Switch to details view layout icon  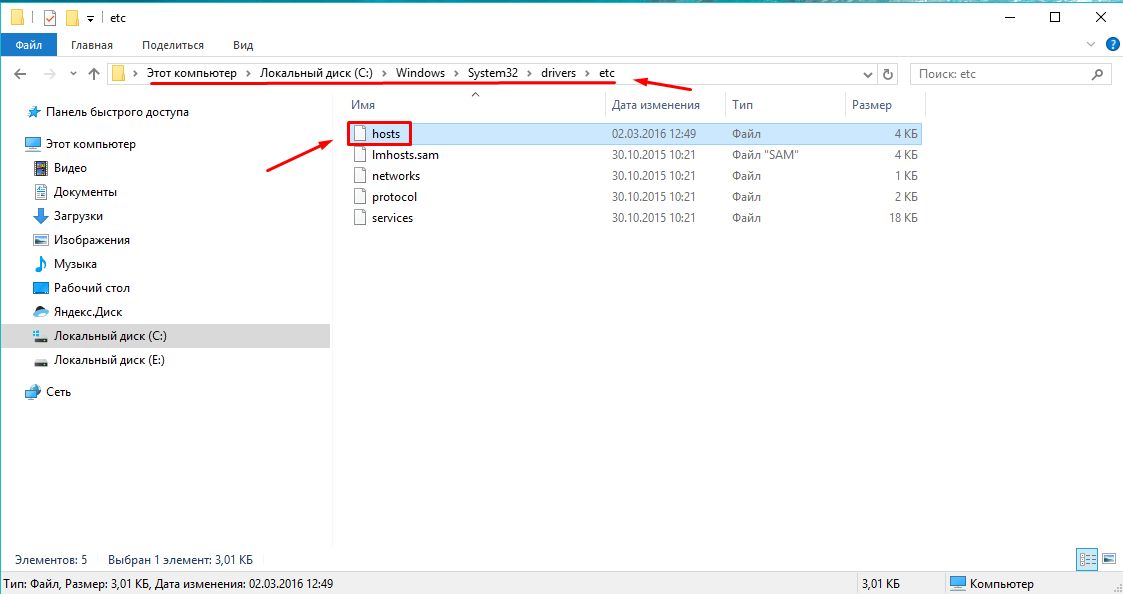click(1087, 560)
